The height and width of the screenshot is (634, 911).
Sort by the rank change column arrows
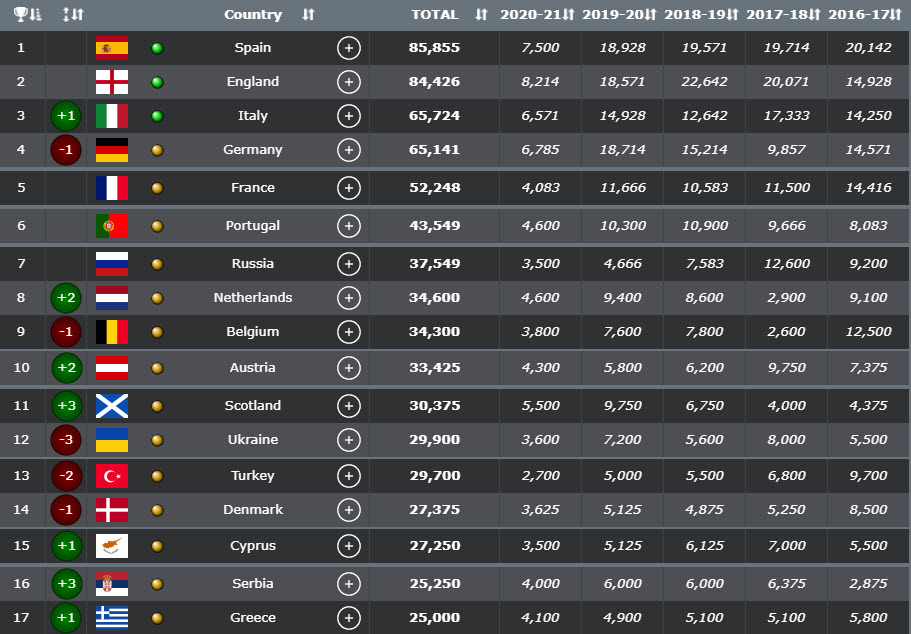72,15
